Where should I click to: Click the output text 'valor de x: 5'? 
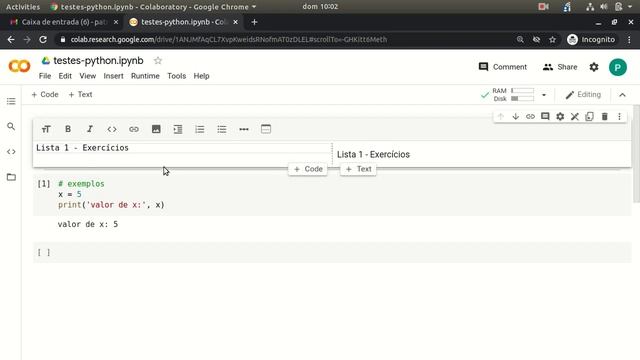(x=88, y=224)
